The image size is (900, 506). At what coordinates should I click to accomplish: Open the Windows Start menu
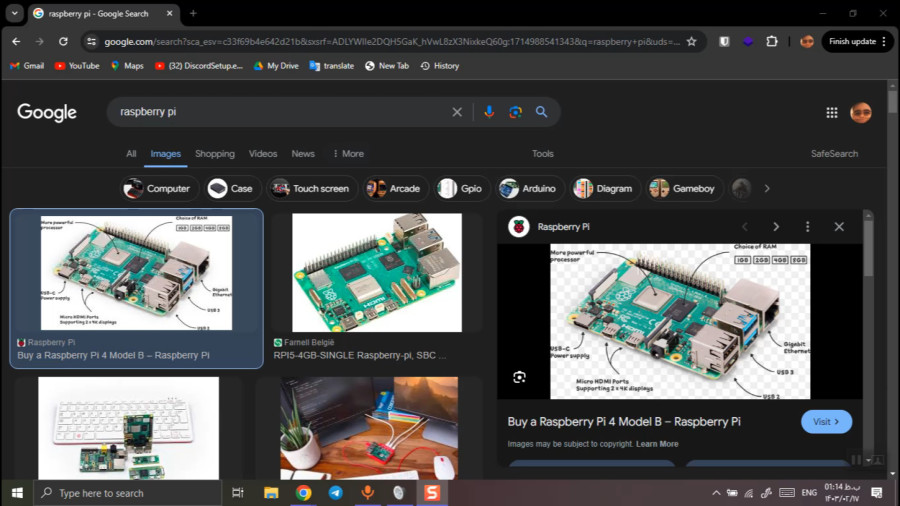tap(17, 493)
